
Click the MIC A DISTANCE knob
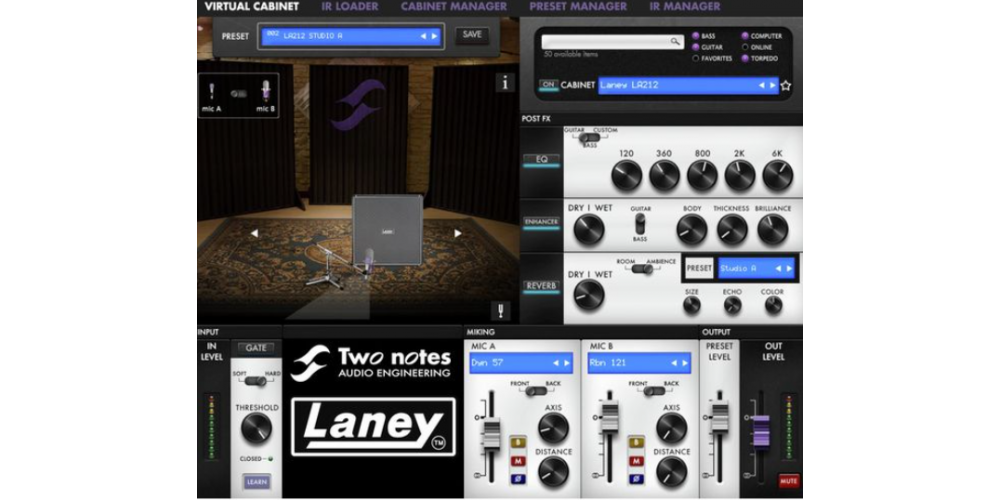tap(554, 473)
